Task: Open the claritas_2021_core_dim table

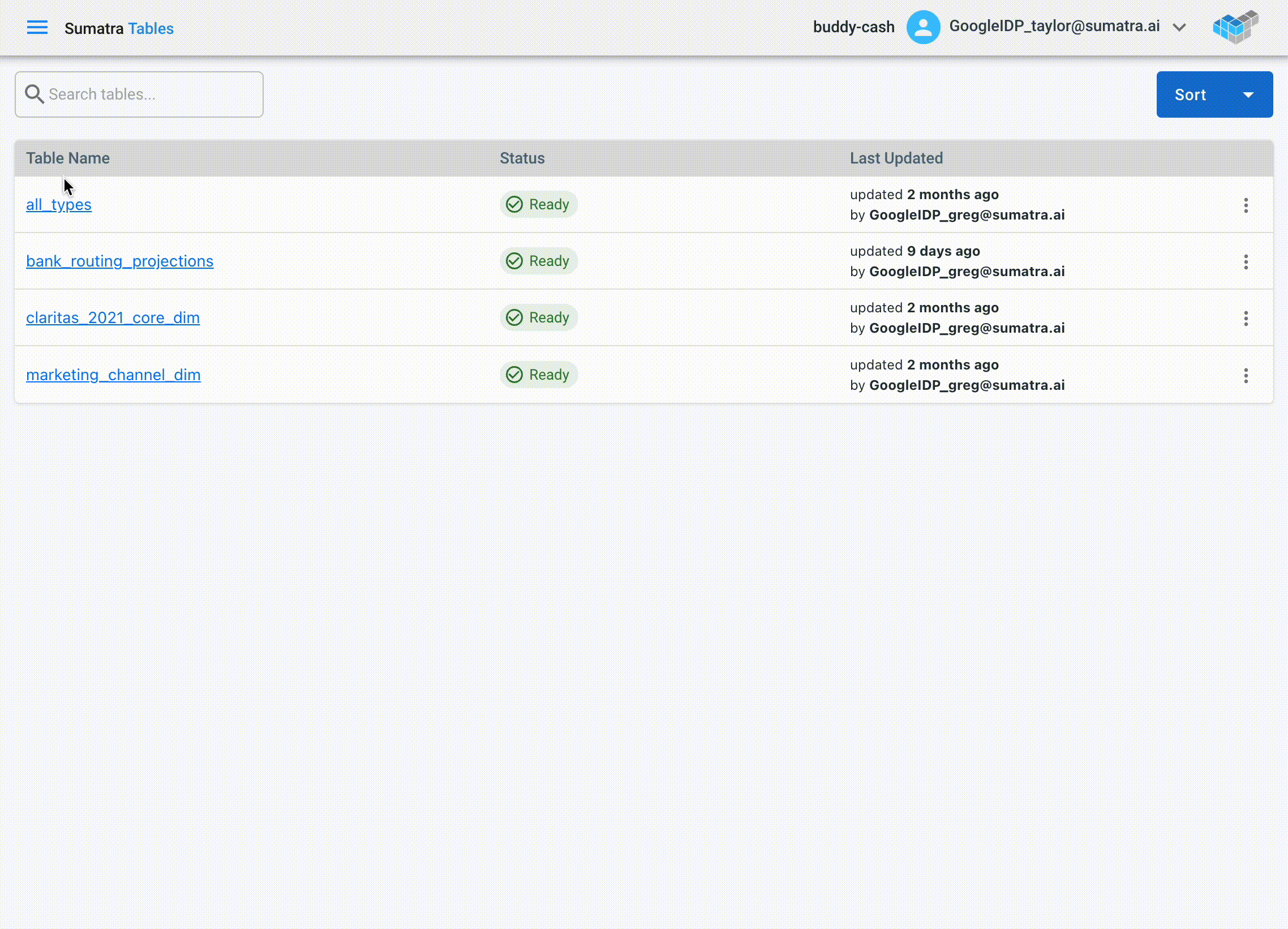Action: pos(113,317)
